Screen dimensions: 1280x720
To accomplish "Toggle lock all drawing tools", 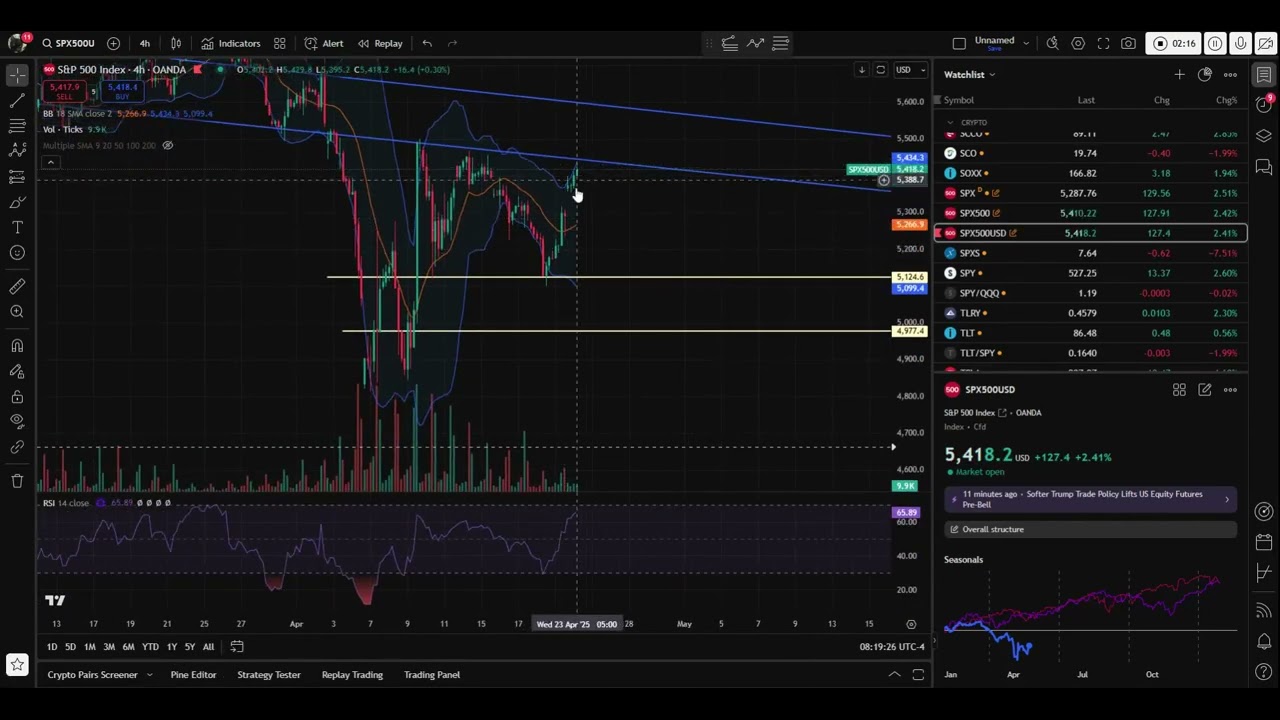I will (17, 397).
